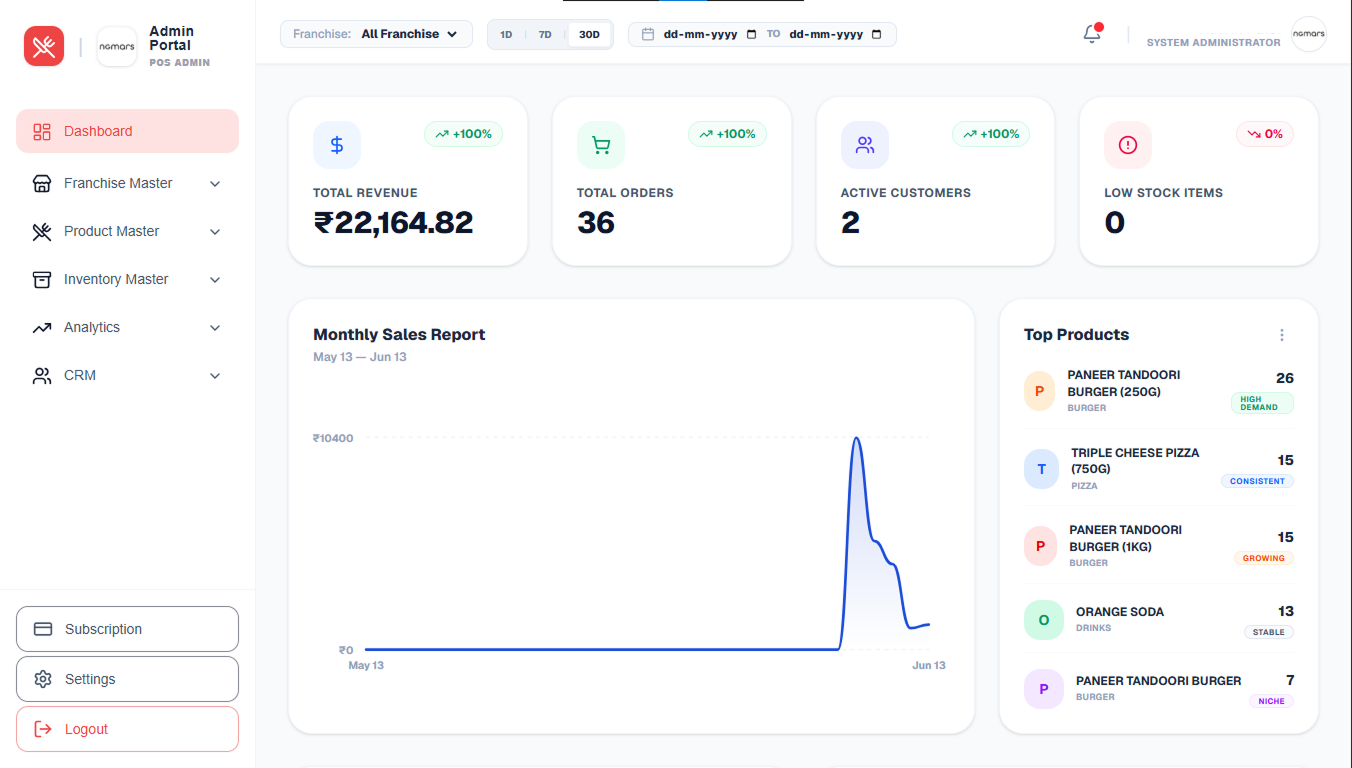Select the 7D time range toggle

tap(545, 35)
